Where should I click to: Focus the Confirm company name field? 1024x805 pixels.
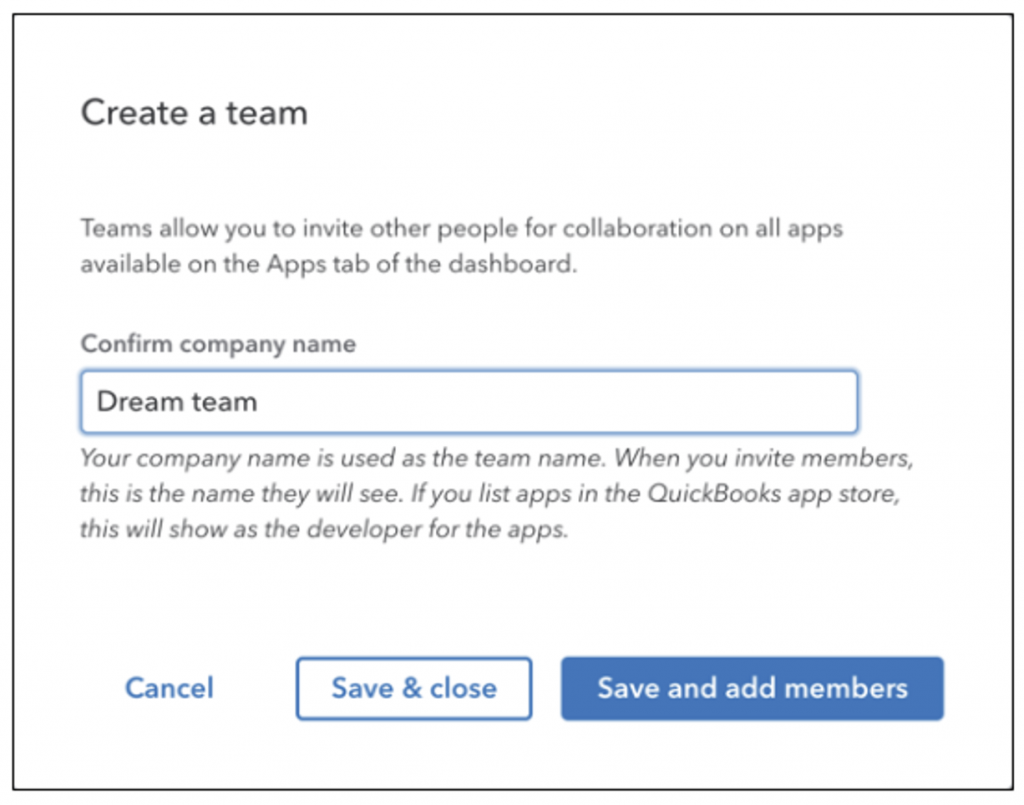coord(469,402)
